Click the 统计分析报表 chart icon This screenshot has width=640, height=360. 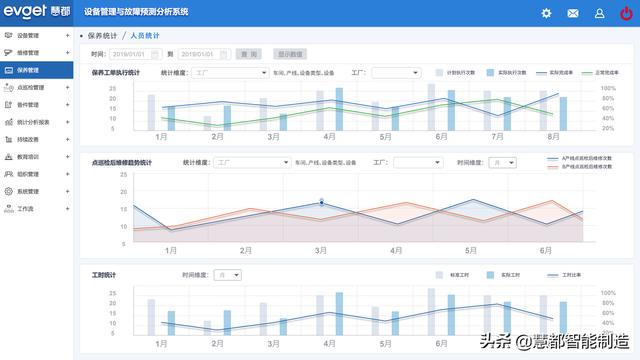[x=9, y=122]
